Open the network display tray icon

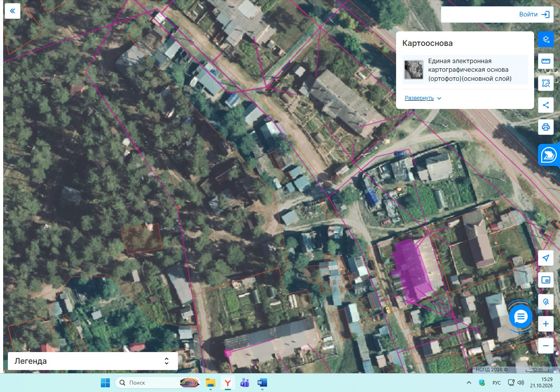pos(511,383)
